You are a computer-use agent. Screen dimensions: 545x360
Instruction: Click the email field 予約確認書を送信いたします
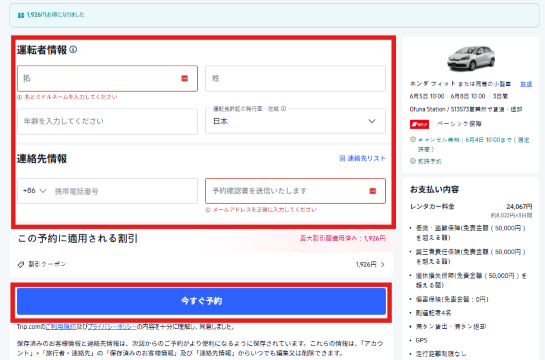click(295, 191)
